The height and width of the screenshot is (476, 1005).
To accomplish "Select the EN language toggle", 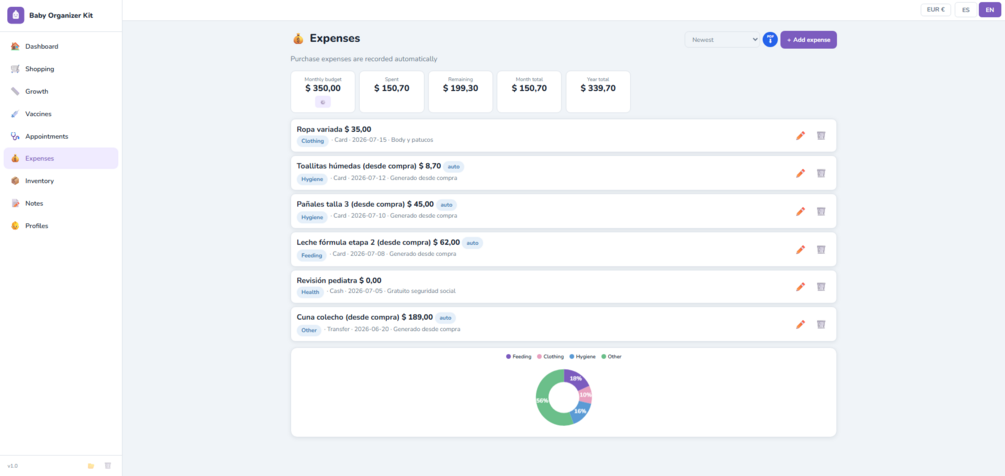I will [x=990, y=10].
